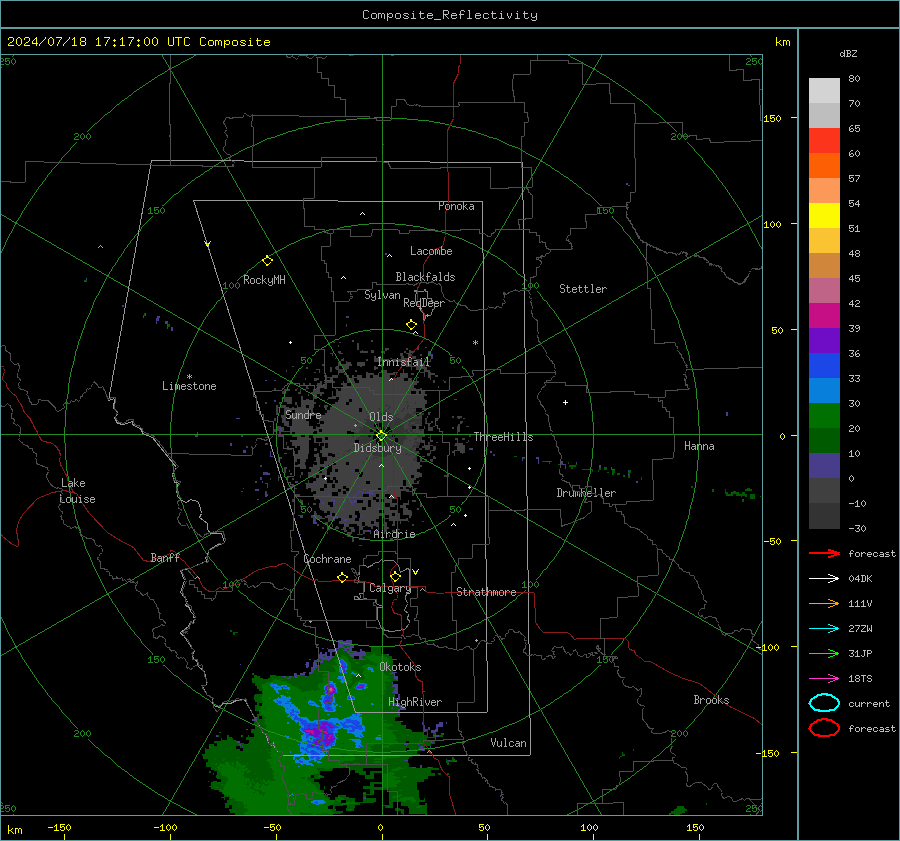The image size is (900, 841).
Task: Click the Innisfail label
Action: [404, 362]
